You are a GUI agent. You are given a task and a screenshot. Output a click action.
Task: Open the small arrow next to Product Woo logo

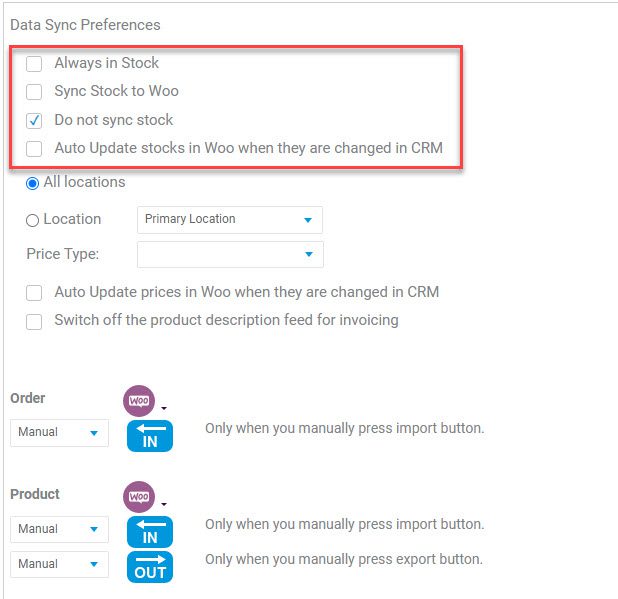tap(164, 504)
